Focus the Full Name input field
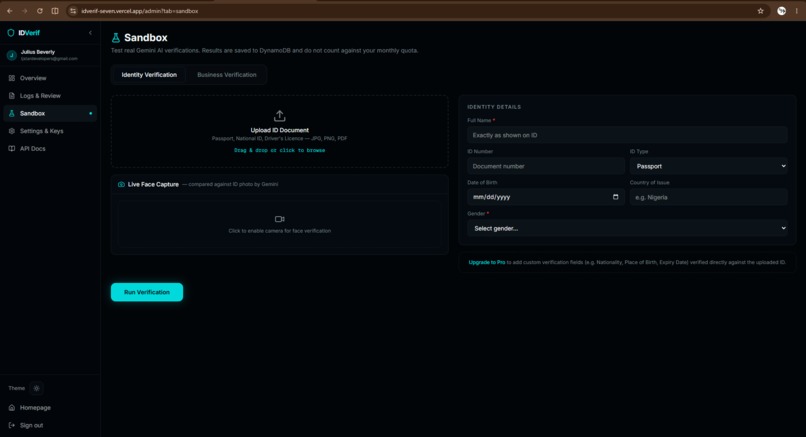 coord(627,135)
